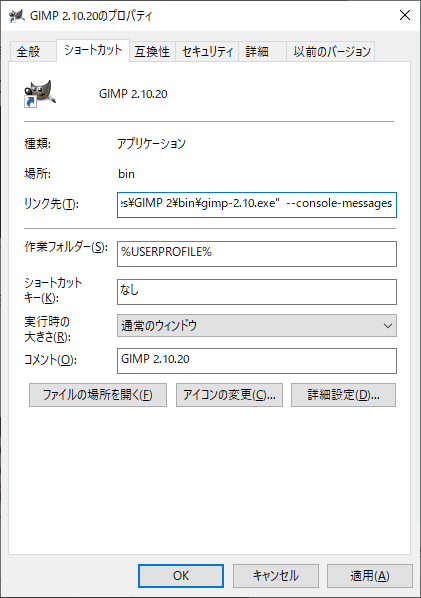This screenshot has height=598, width=421.
Task: Click the コメント field with GIMP 2.10.20
Action: click(257, 361)
